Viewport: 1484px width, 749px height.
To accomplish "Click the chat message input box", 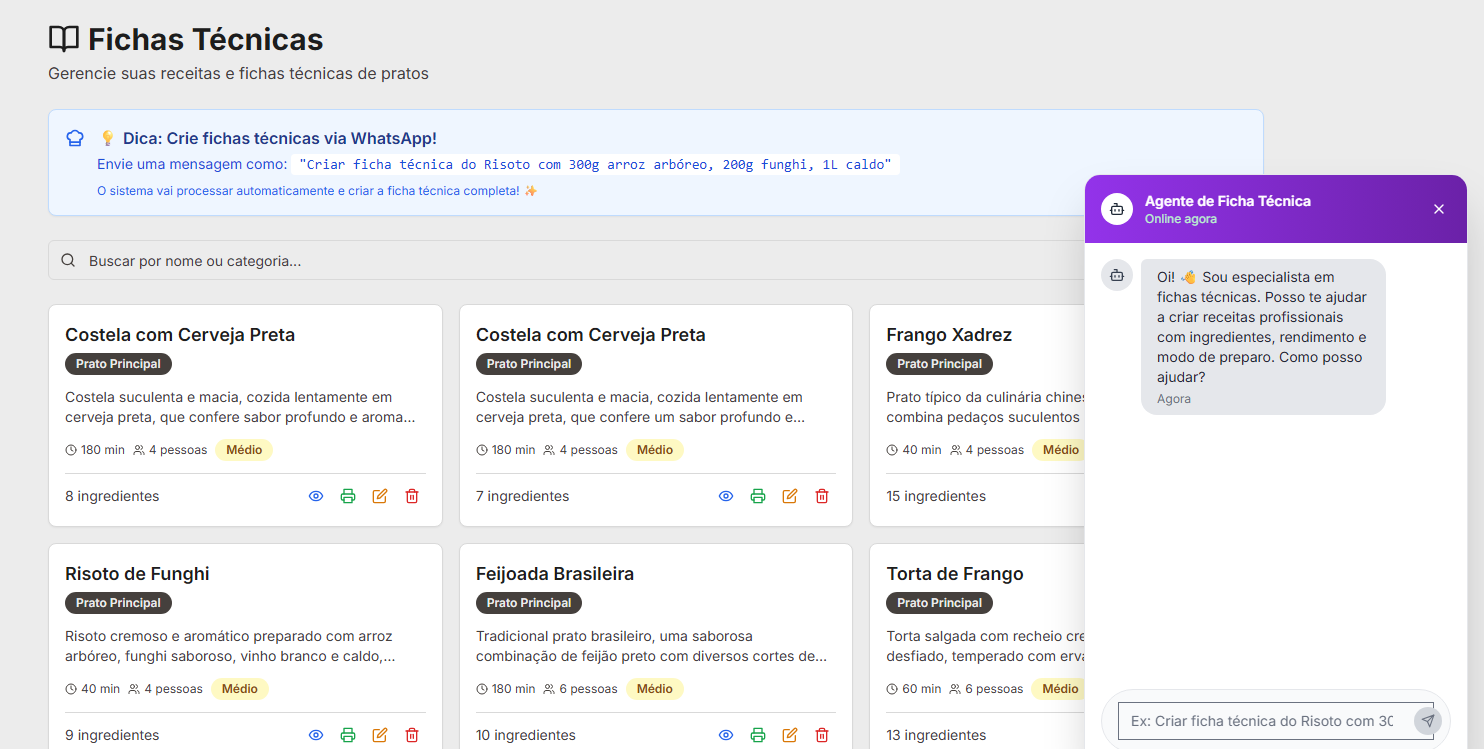I will [1260, 720].
